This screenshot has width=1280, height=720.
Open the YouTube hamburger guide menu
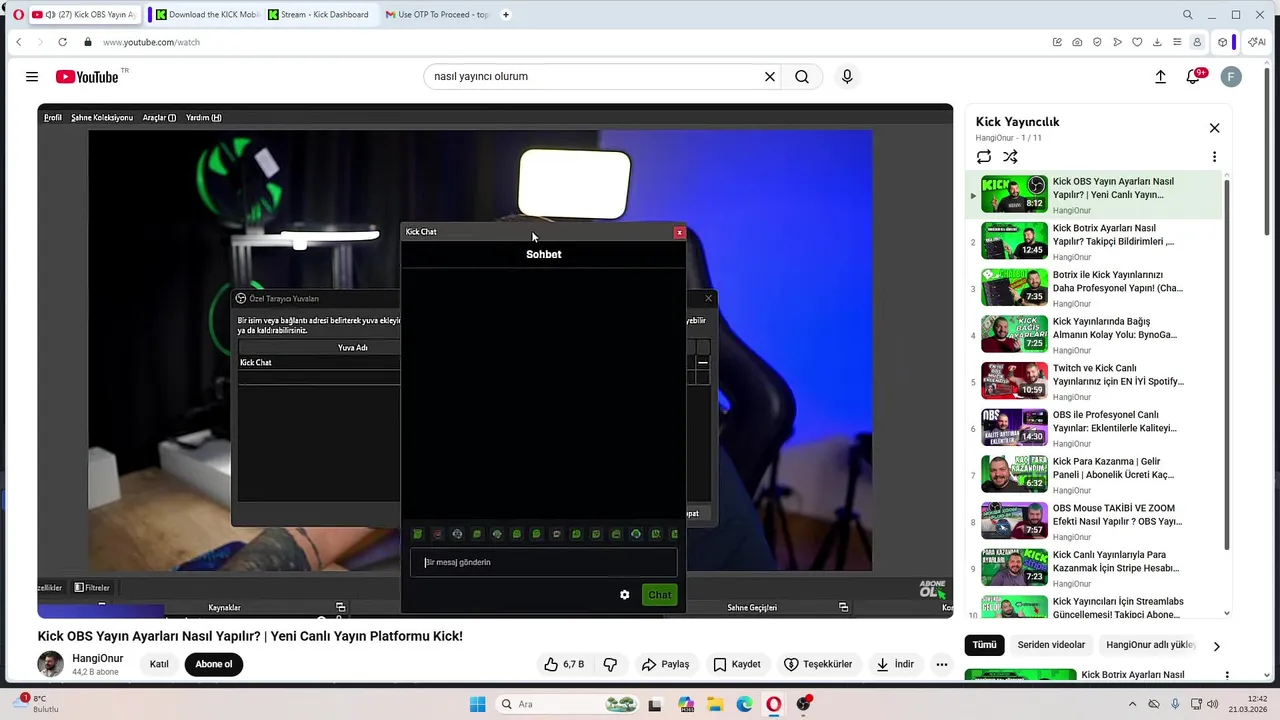(32, 77)
